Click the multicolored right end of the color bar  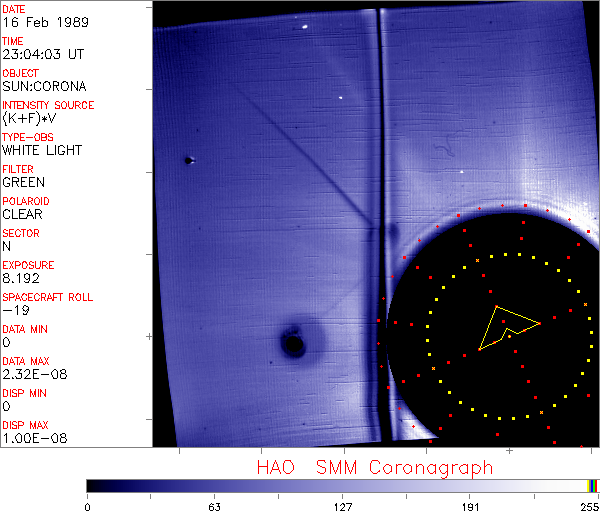[x=594, y=485]
